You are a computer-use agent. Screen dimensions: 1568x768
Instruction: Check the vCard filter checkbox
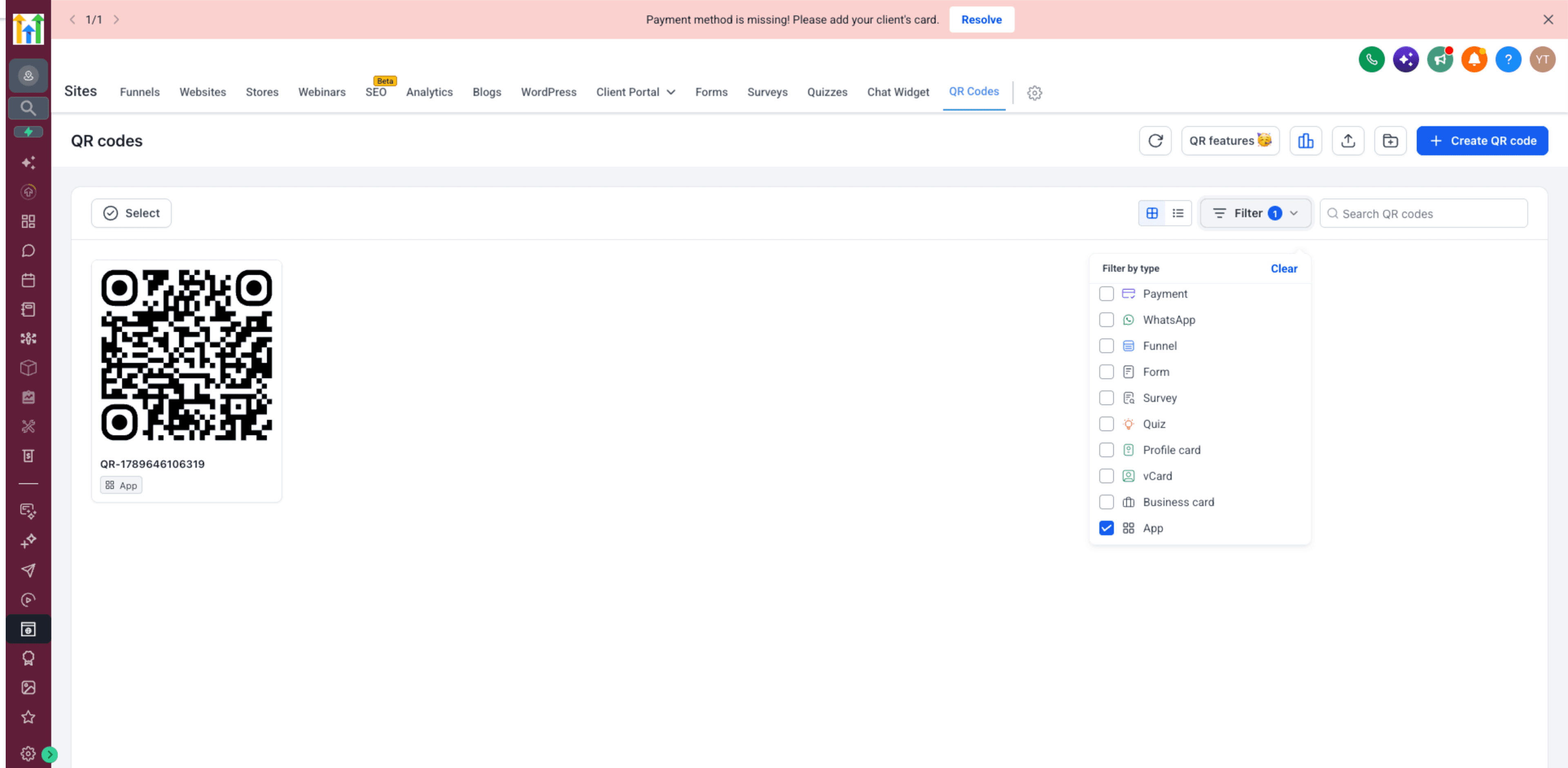tap(1106, 476)
